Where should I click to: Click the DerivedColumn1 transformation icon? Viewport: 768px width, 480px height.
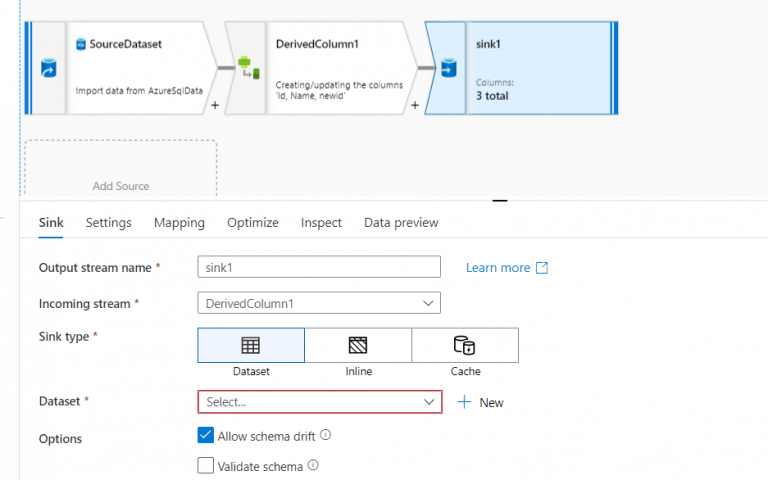coord(245,68)
